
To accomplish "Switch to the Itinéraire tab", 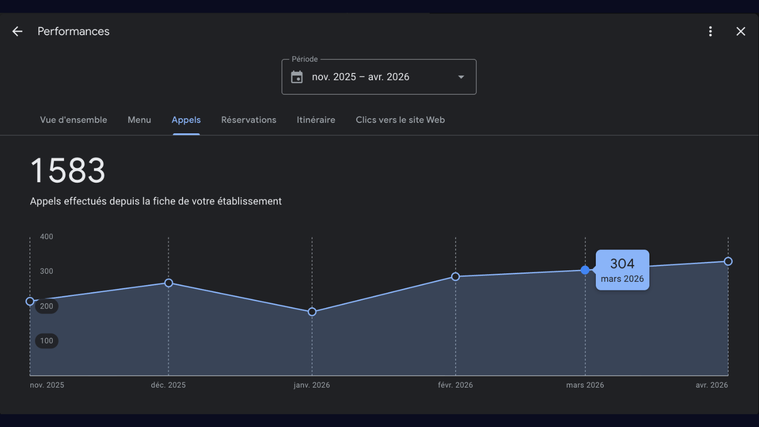I will pyautogui.click(x=316, y=120).
